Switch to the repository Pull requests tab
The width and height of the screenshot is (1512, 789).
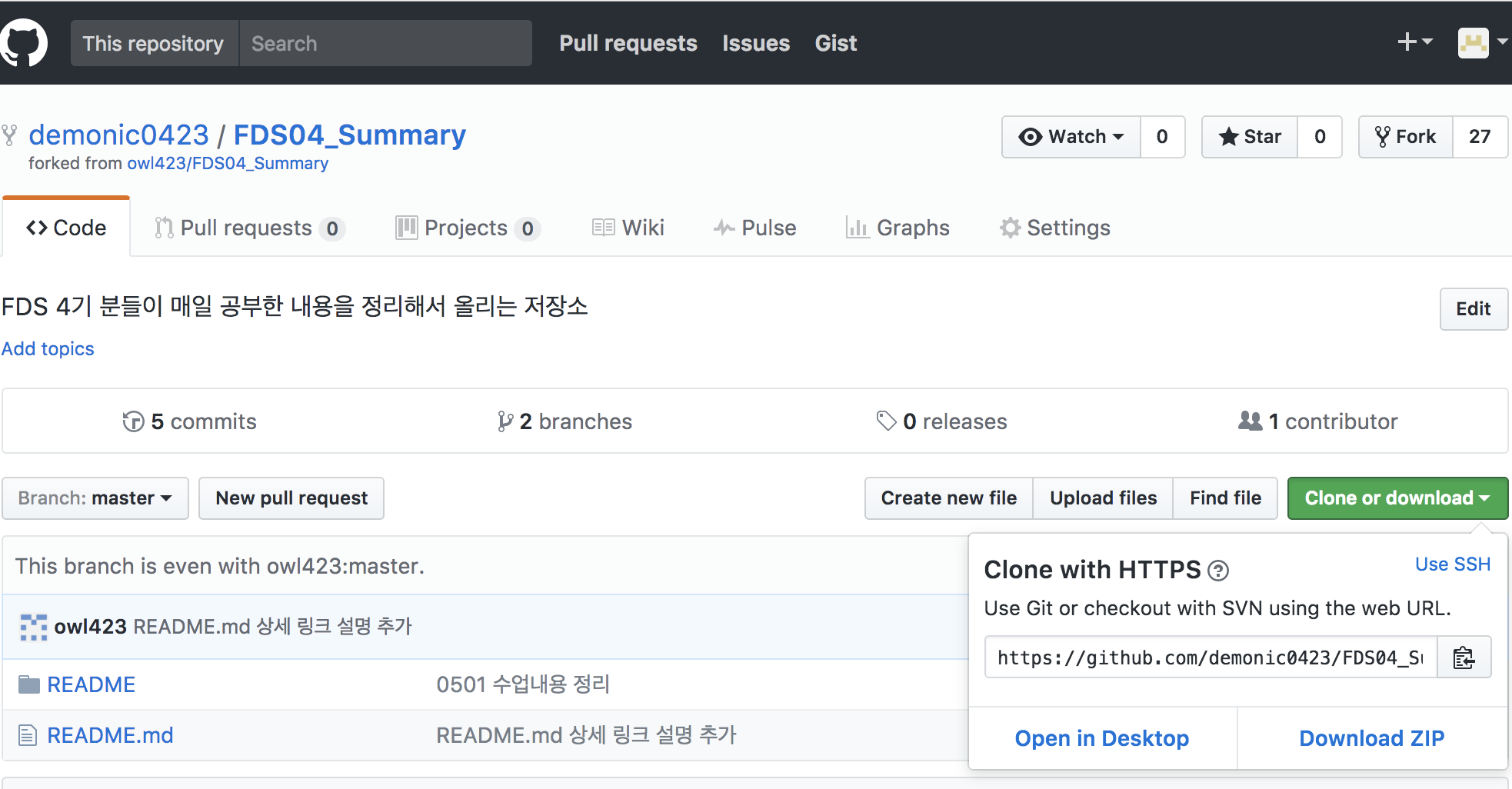click(249, 228)
